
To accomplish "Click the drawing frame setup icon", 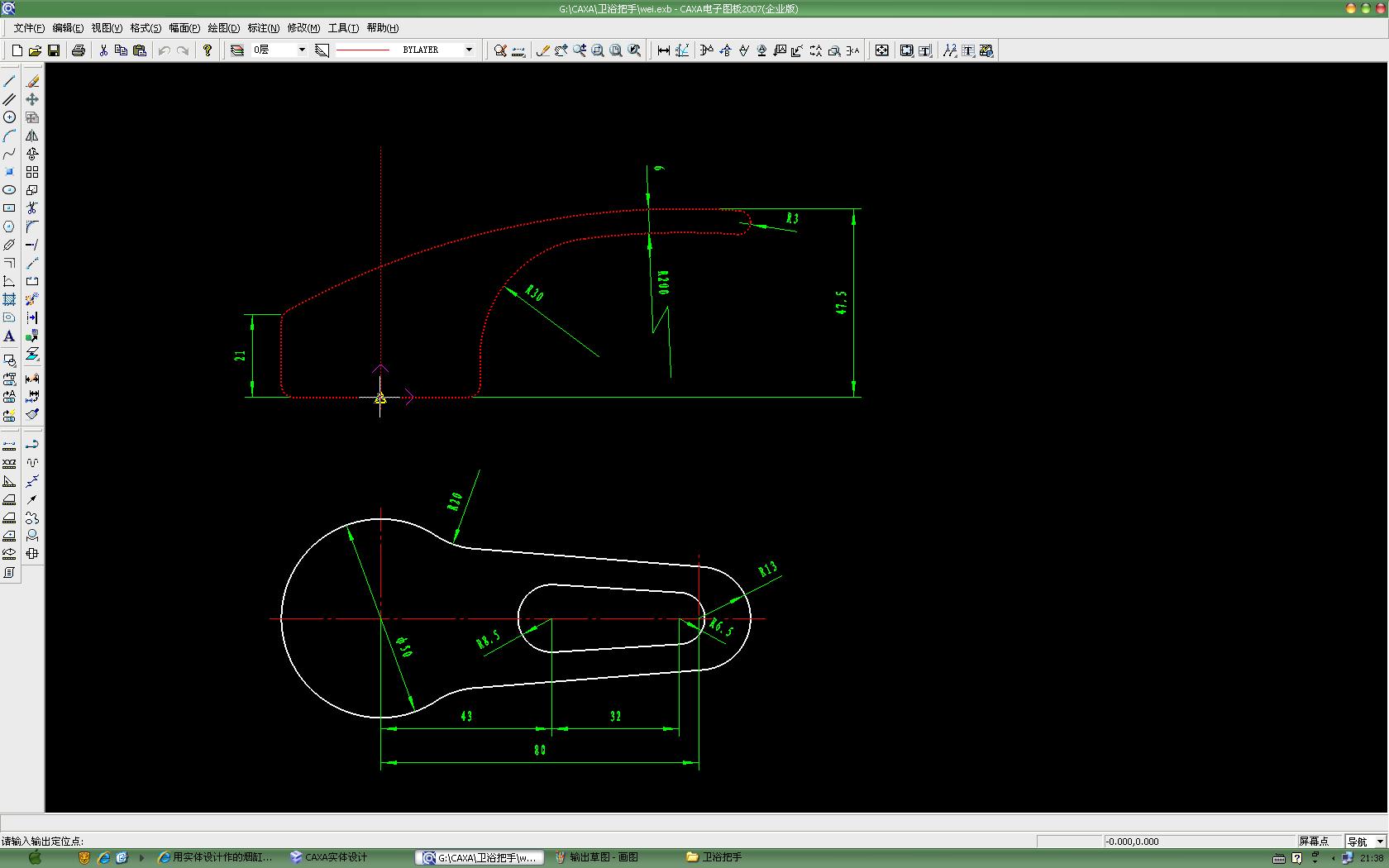I will [x=907, y=50].
